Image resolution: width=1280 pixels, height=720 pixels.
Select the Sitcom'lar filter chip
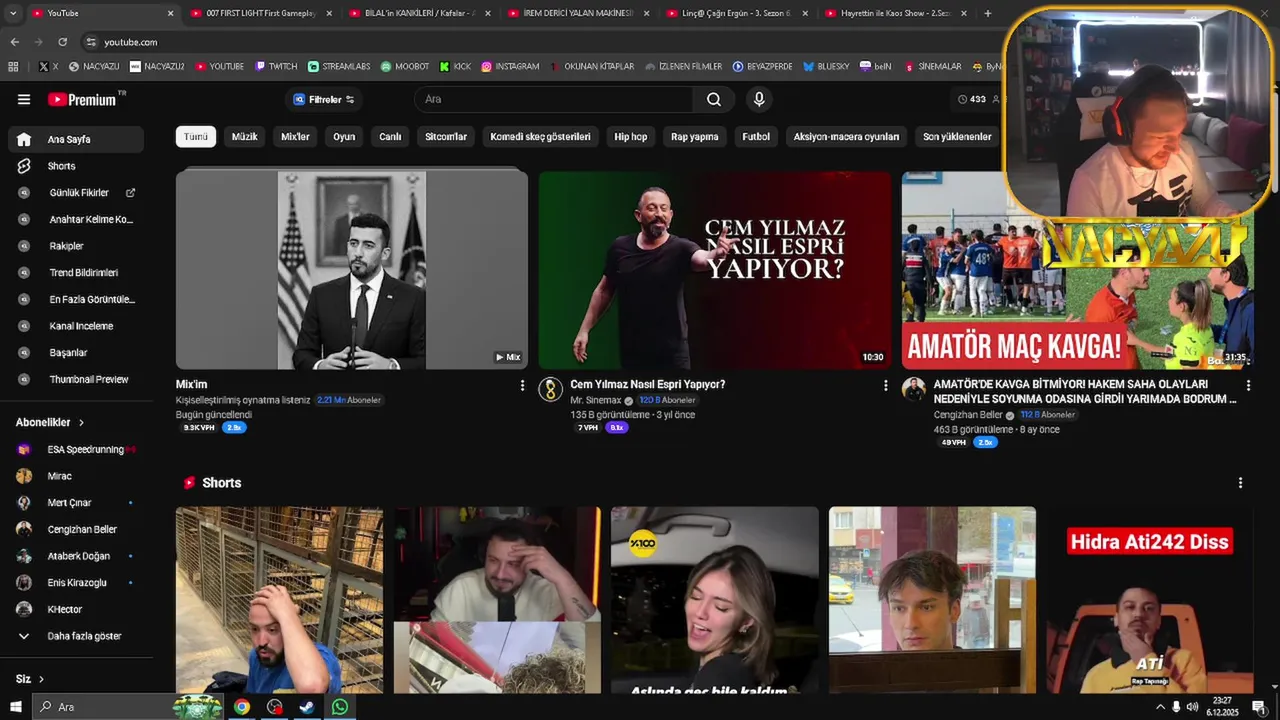tap(446, 137)
